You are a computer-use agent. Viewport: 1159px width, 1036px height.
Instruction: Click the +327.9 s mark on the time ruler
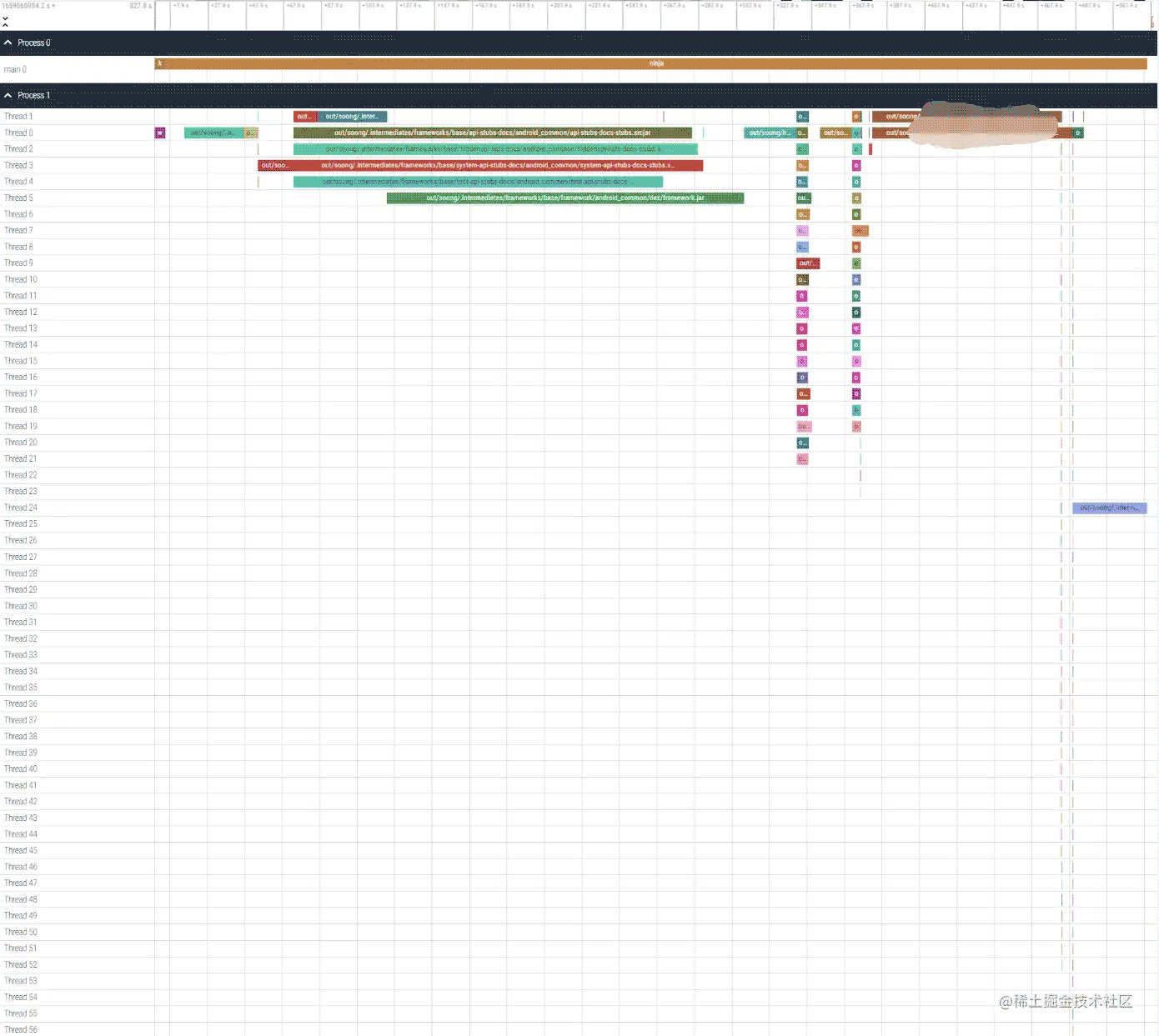click(787, 6)
